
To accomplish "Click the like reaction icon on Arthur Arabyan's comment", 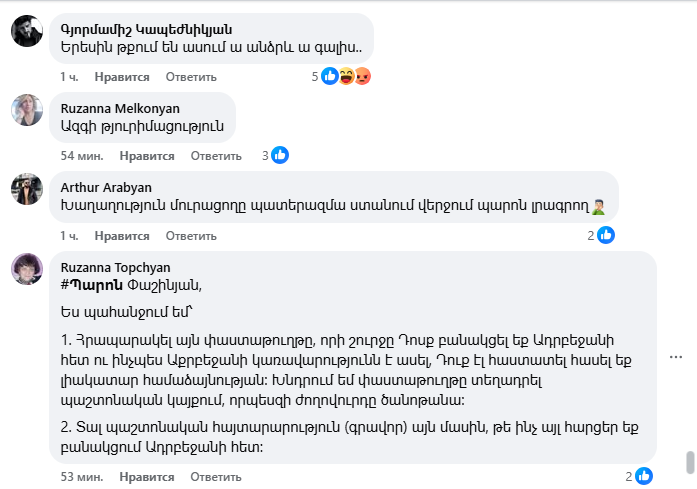I will (605, 235).
